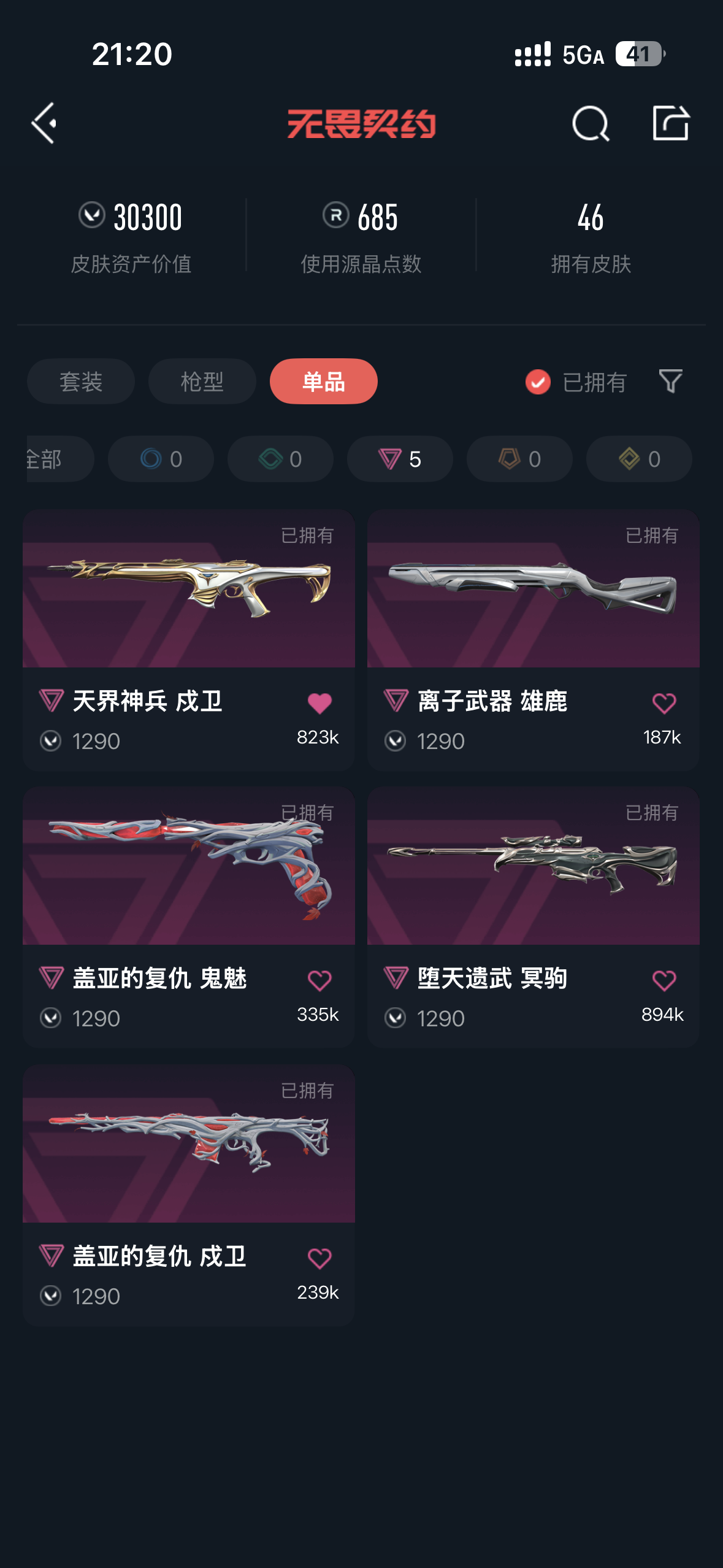Select the green diamond tier filter

coord(280,459)
